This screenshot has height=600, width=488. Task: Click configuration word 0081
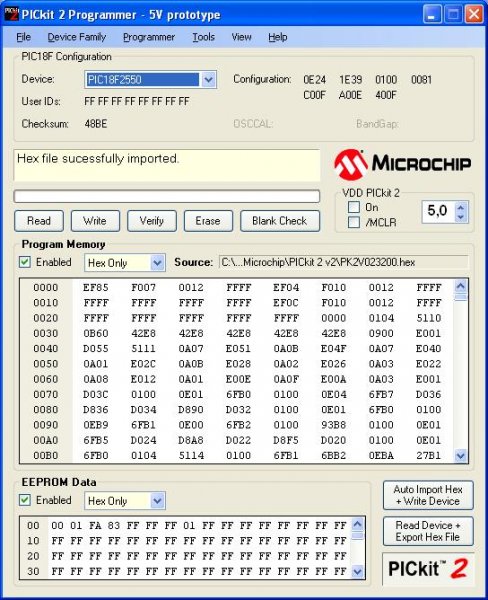(421, 80)
